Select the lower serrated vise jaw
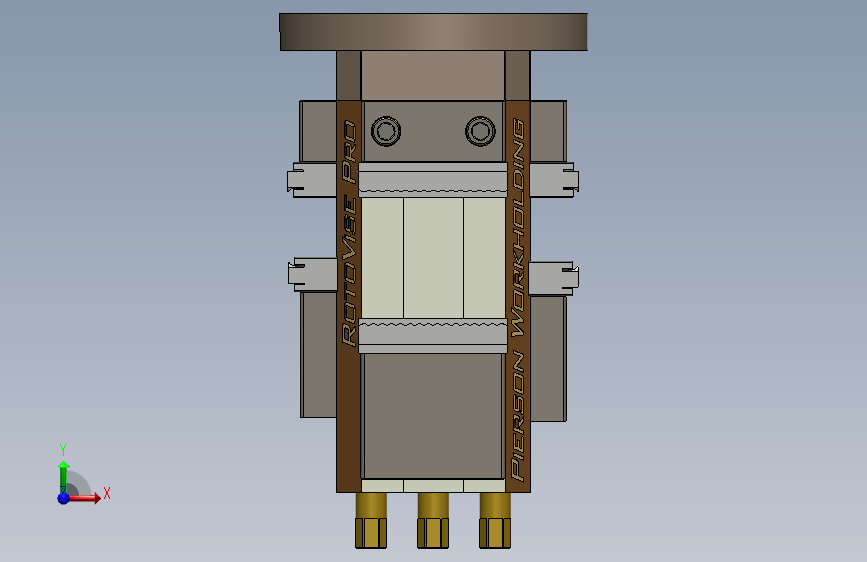The height and width of the screenshot is (562, 867). tap(433, 336)
